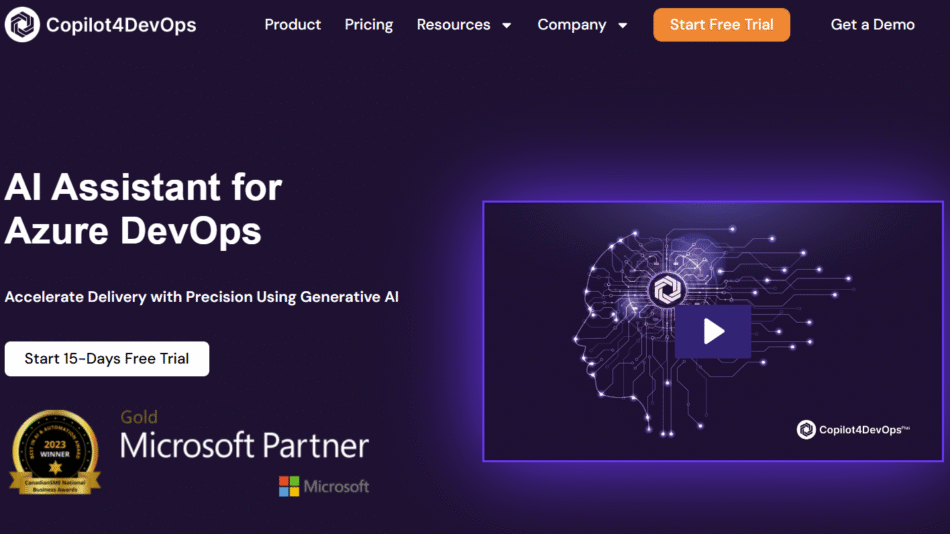
Task: Expand the Resources dropdown arrow
Action: point(507,25)
